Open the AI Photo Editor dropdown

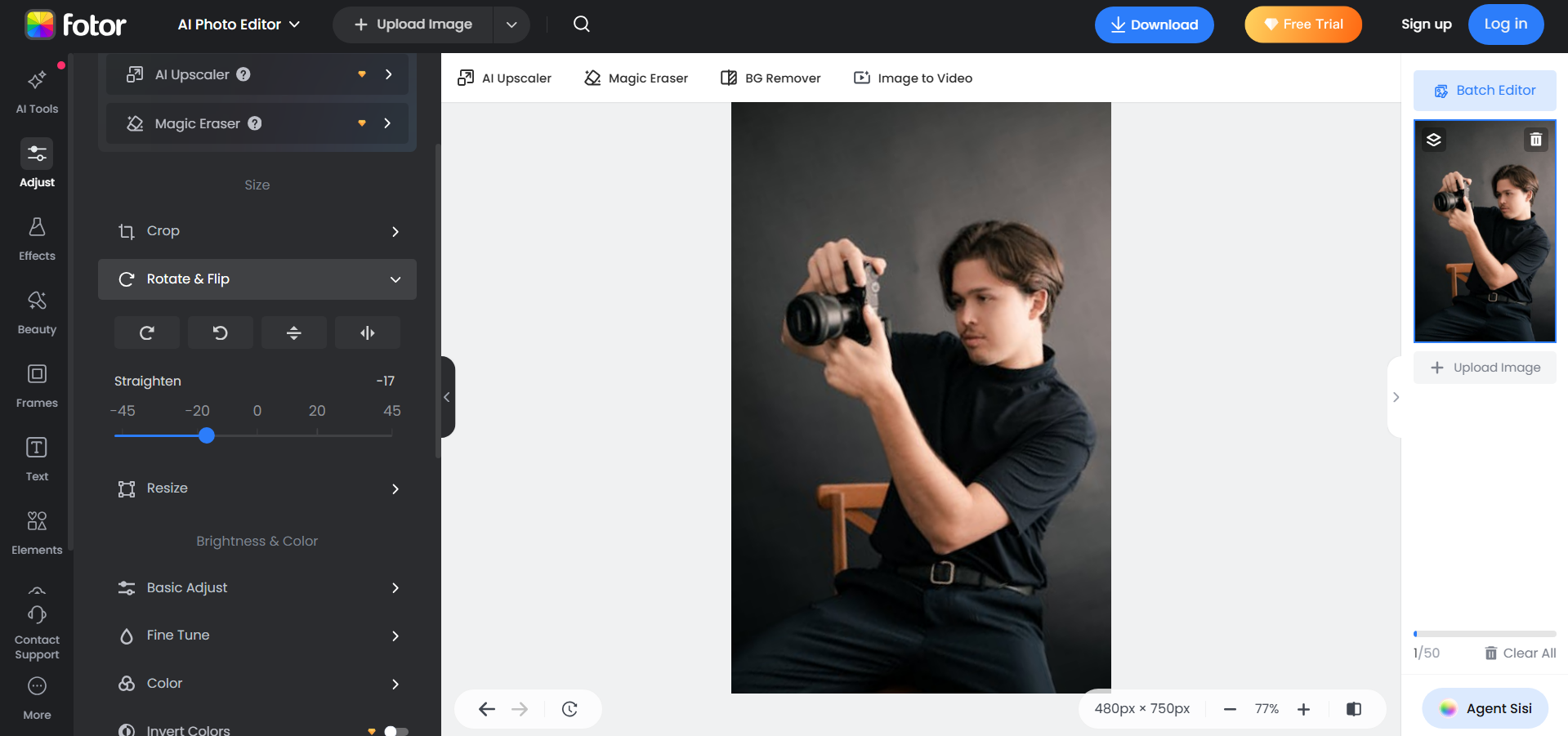239,25
